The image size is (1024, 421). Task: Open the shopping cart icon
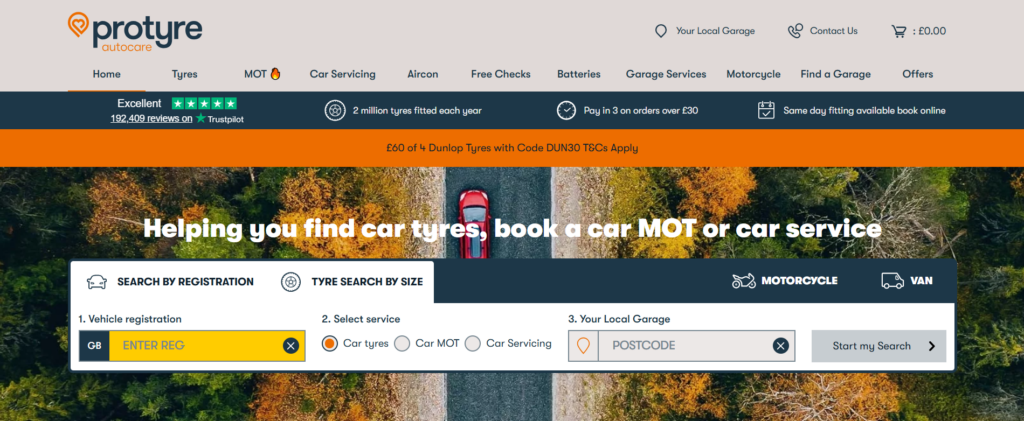click(899, 31)
